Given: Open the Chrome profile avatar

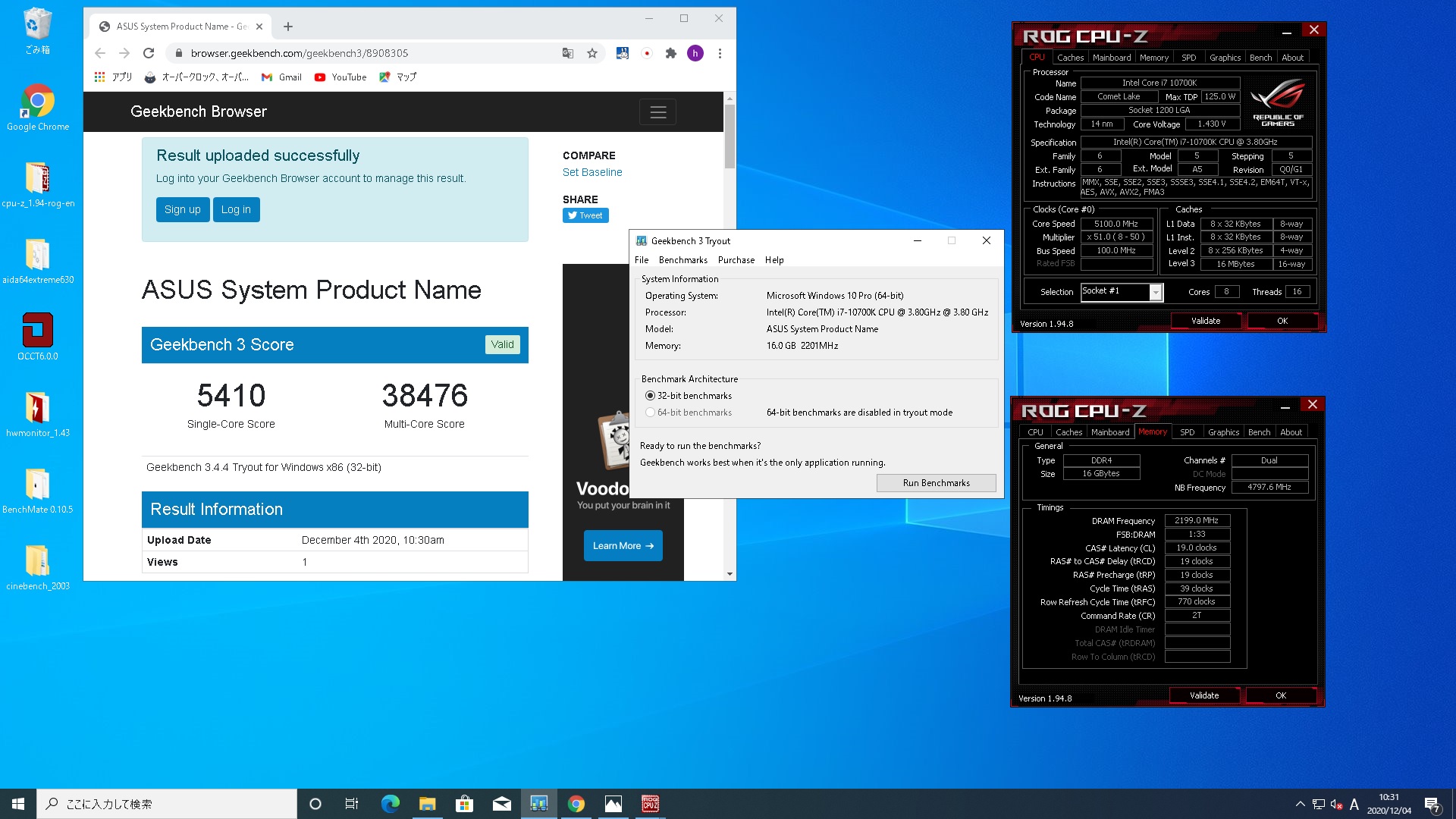Looking at the screenshot, I should [x=695, y=53].
